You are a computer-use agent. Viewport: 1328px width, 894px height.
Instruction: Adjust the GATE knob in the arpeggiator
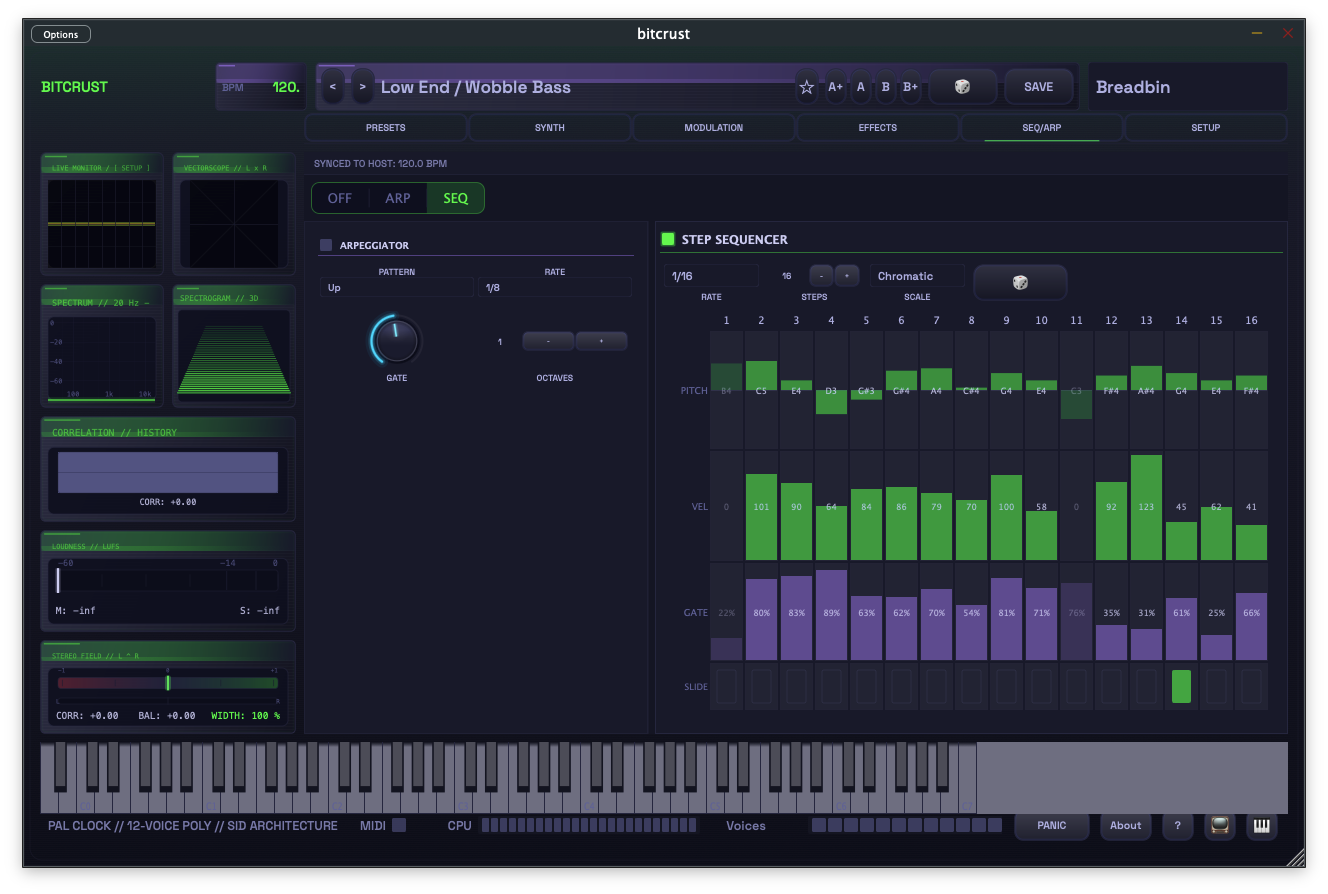pos(396,340)
